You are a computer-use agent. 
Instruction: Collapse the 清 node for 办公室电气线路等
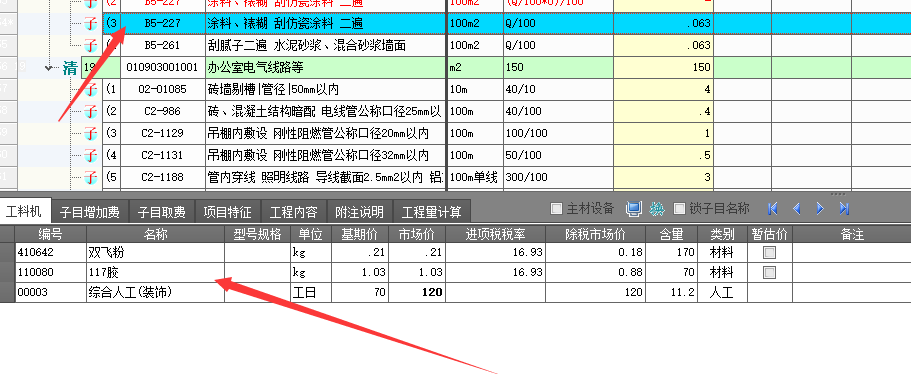pyautogui.click(x=49, y=68)
